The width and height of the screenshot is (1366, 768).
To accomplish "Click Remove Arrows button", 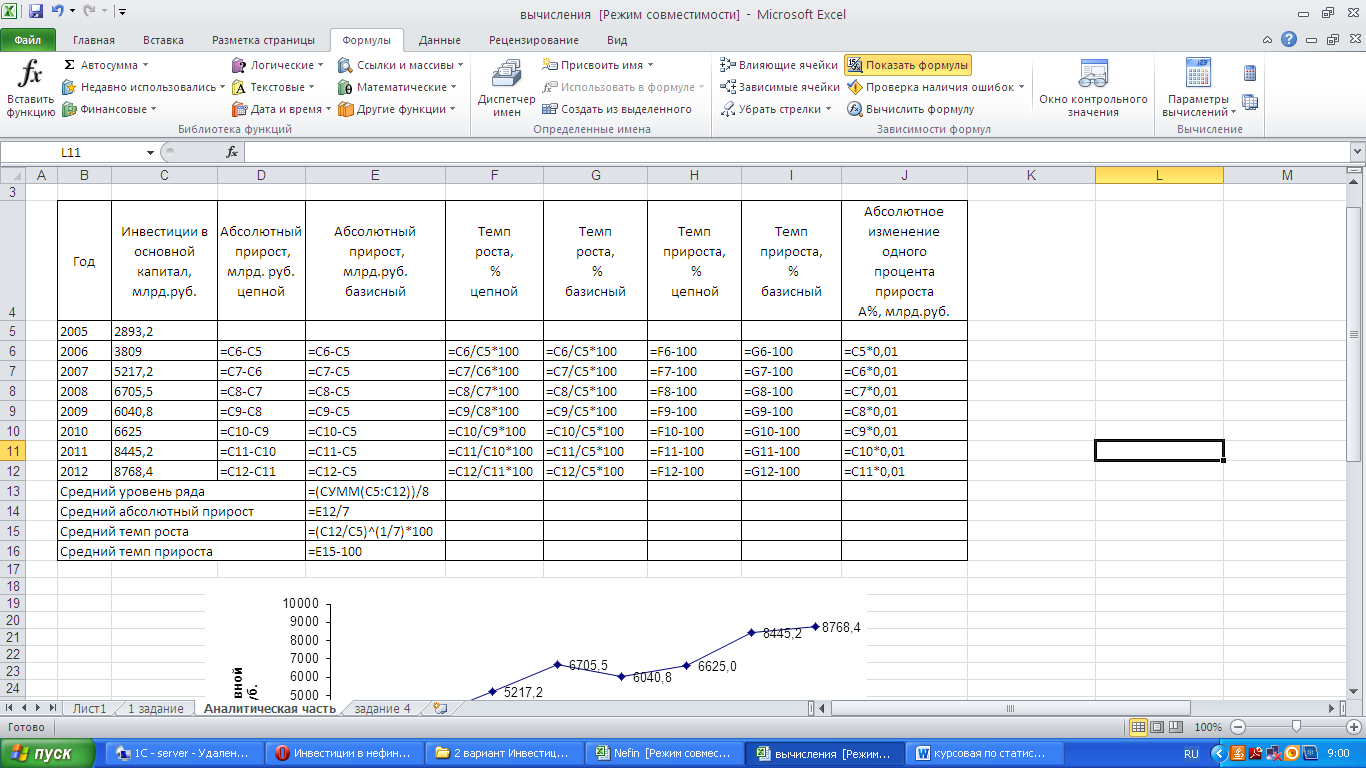I will click(x=770, y=109).
